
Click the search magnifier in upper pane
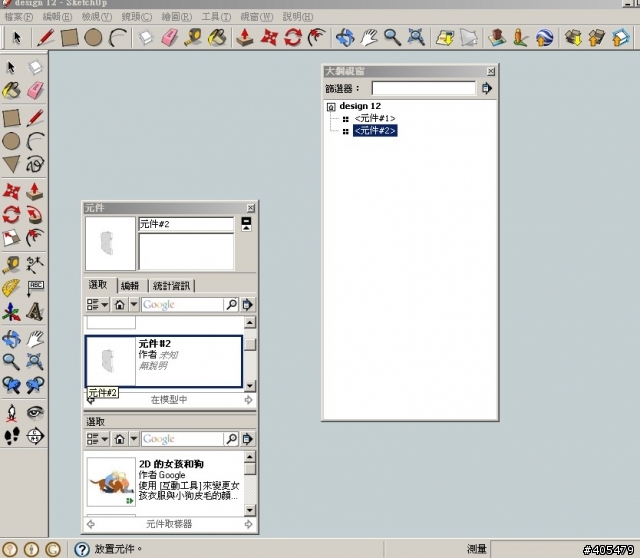tap(231, 305)
